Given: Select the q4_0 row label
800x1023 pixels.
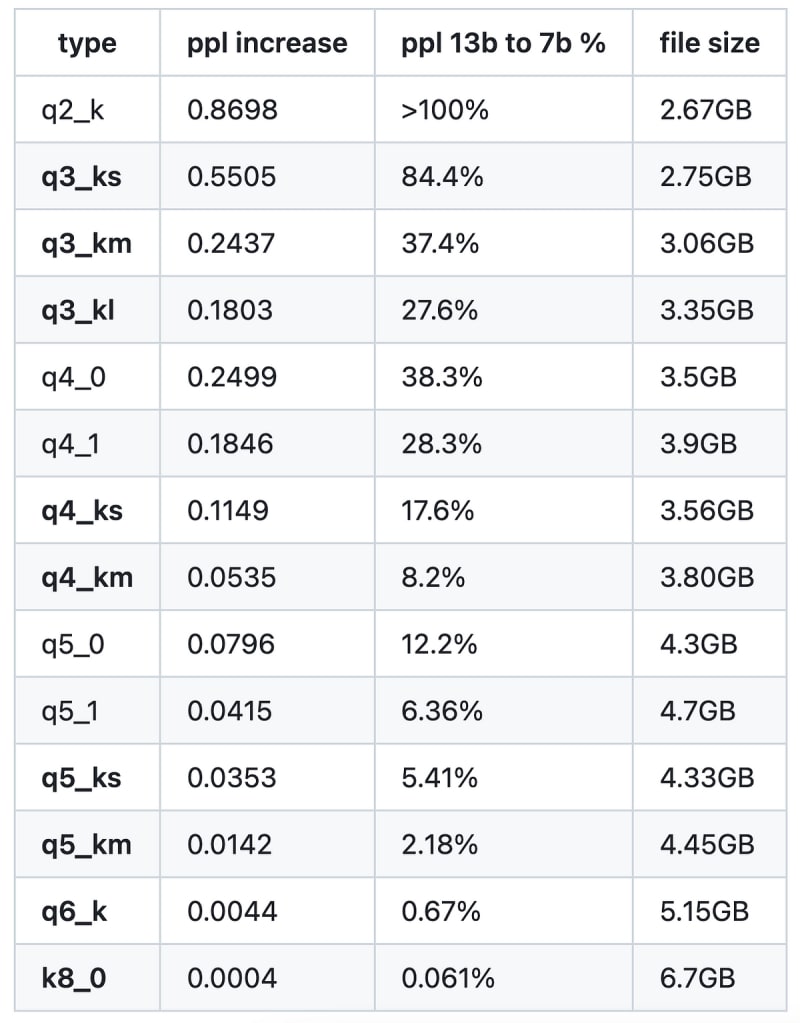Looking at the screenshot, I should pos(73,377).
